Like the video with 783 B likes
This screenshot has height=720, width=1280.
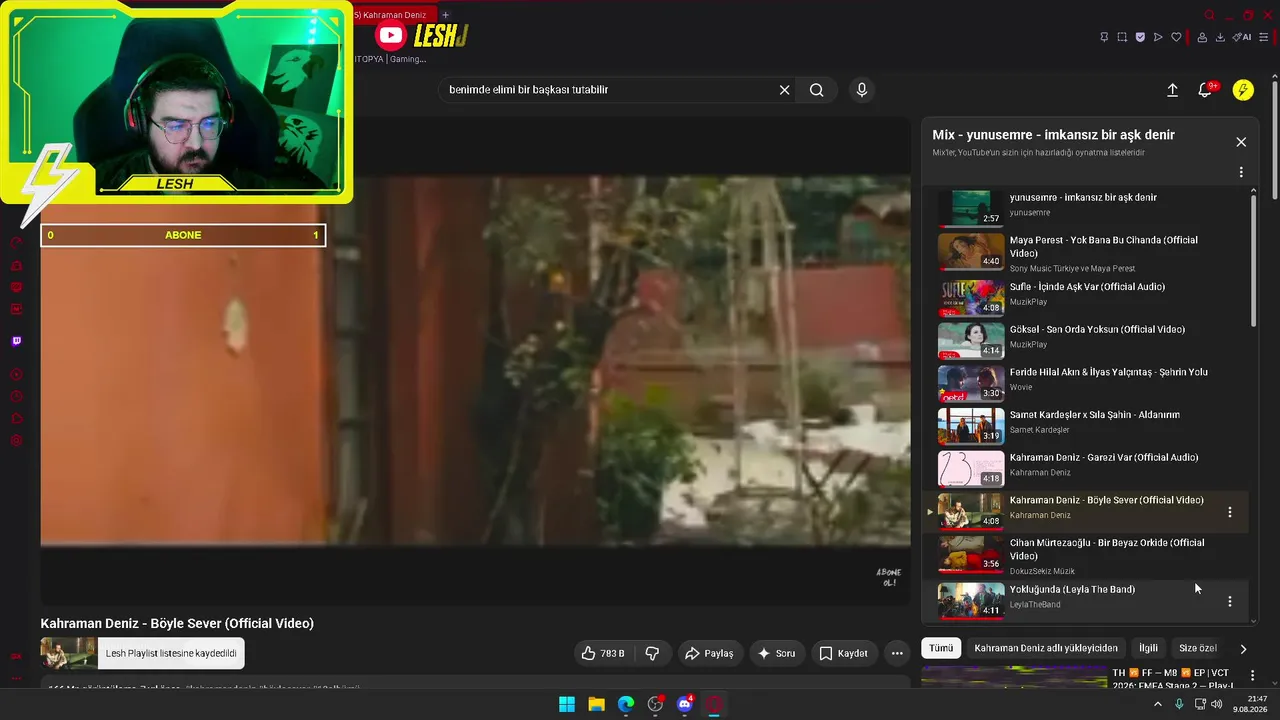tap(603, 653)
